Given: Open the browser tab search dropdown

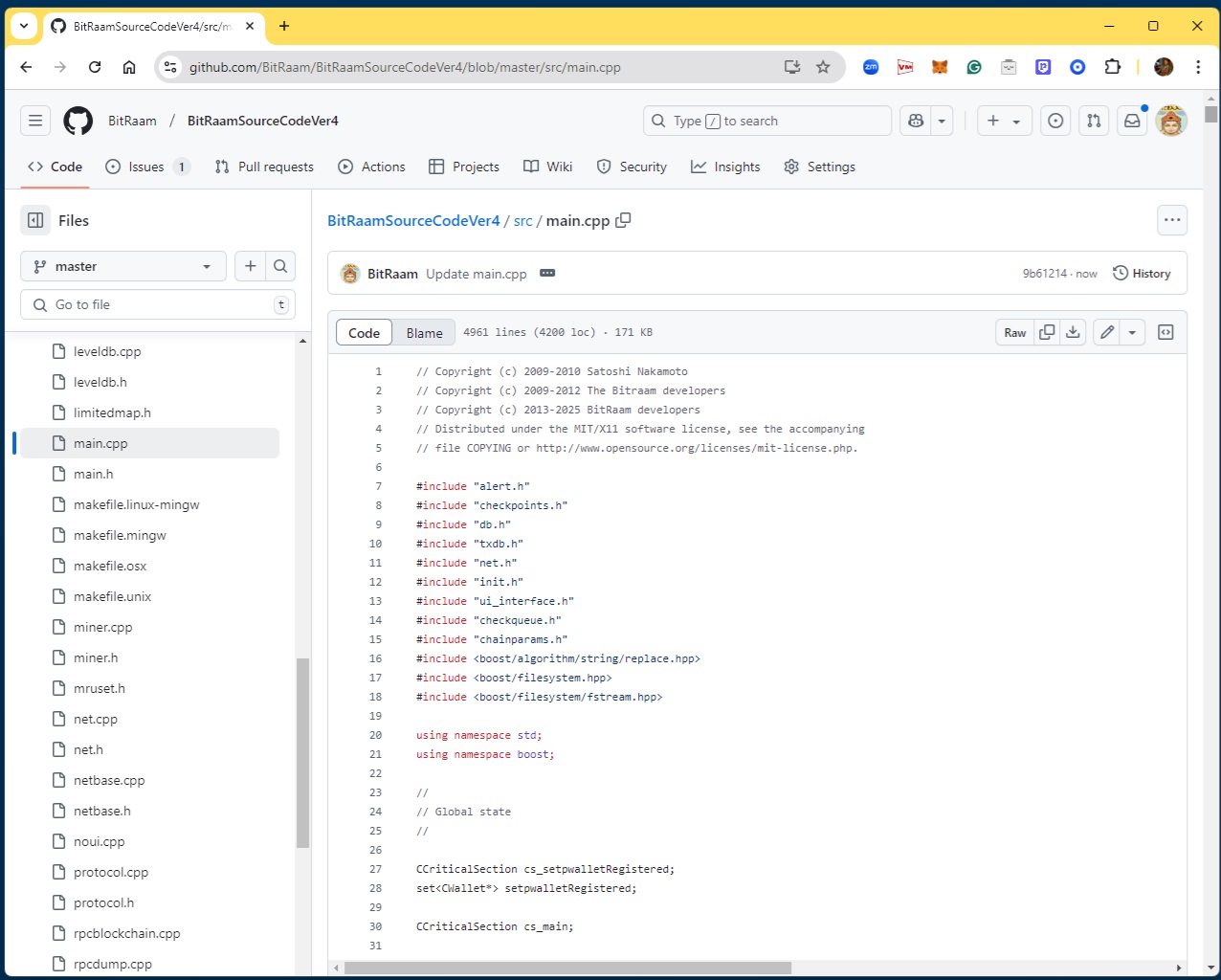Looking at the screenshot, I should [24, 26].
